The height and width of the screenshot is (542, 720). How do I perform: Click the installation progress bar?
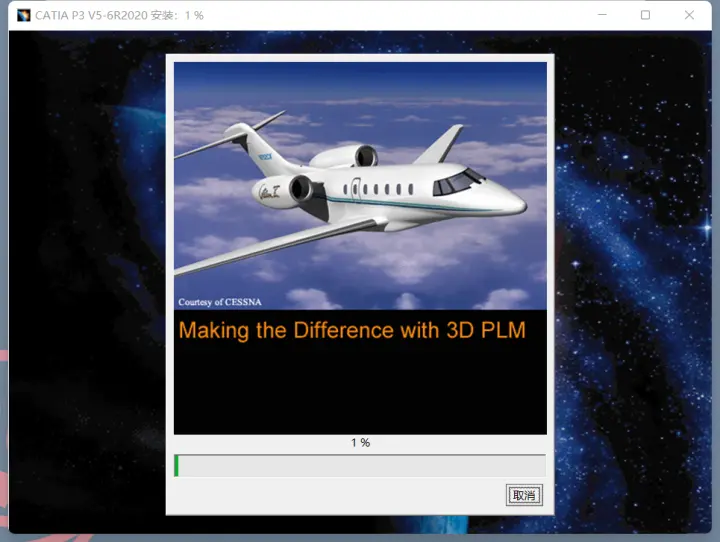point(360,465)
